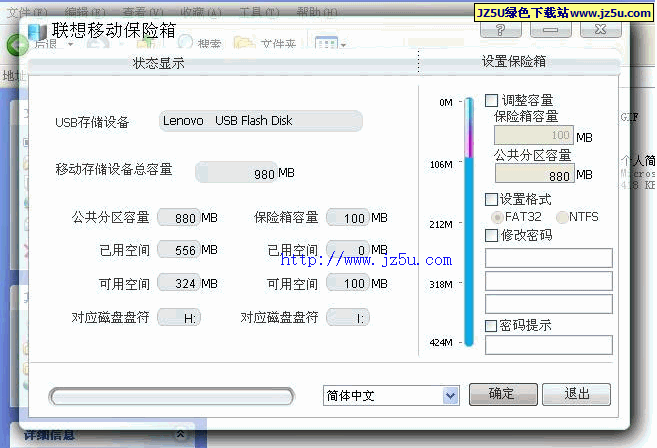
Task: Open the Views dropdown arrow in Explorer
Action: (x=343, y=44)
